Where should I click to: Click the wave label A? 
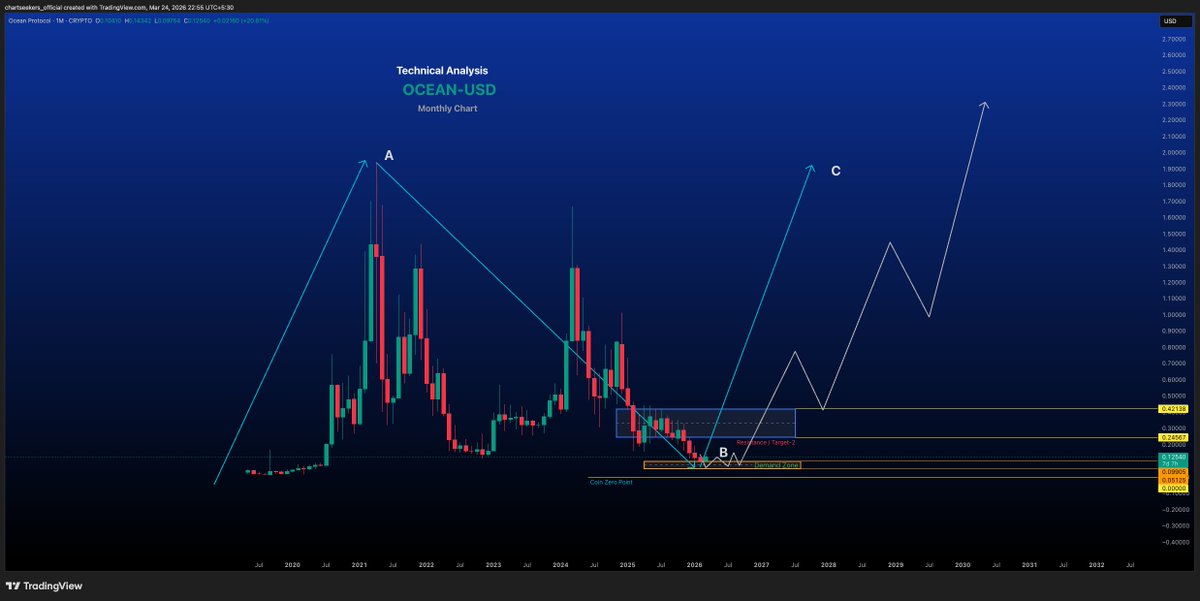click(389, 156)
